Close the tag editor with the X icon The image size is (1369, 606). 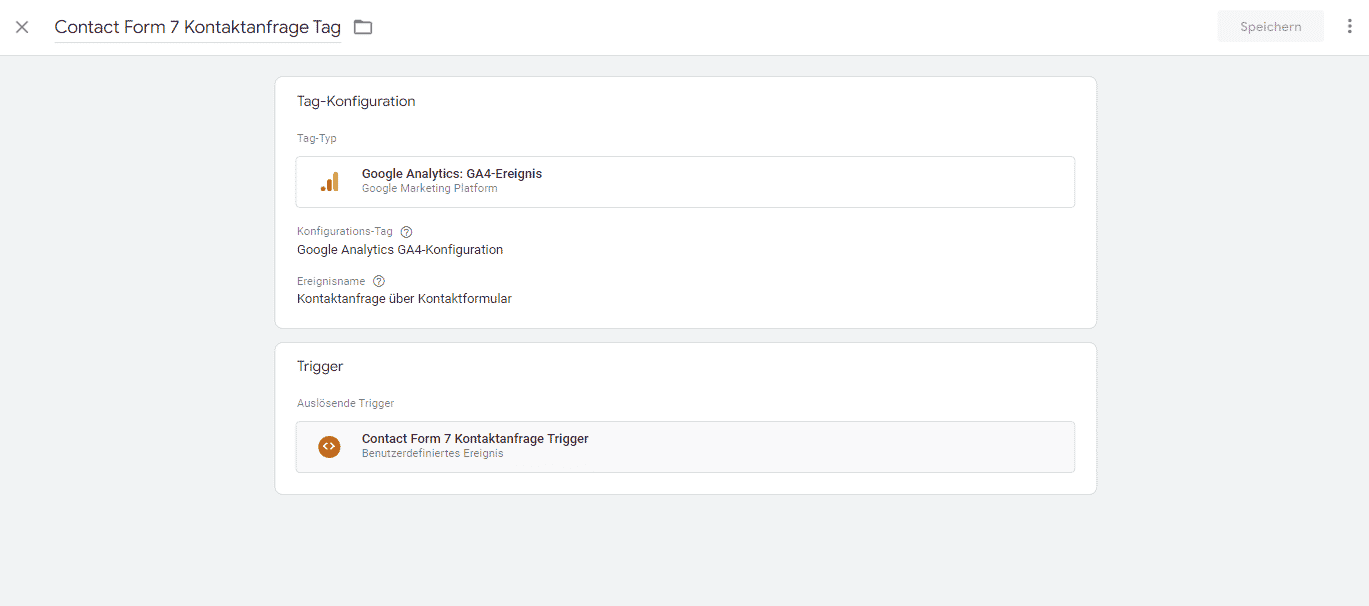coord(22,27)
